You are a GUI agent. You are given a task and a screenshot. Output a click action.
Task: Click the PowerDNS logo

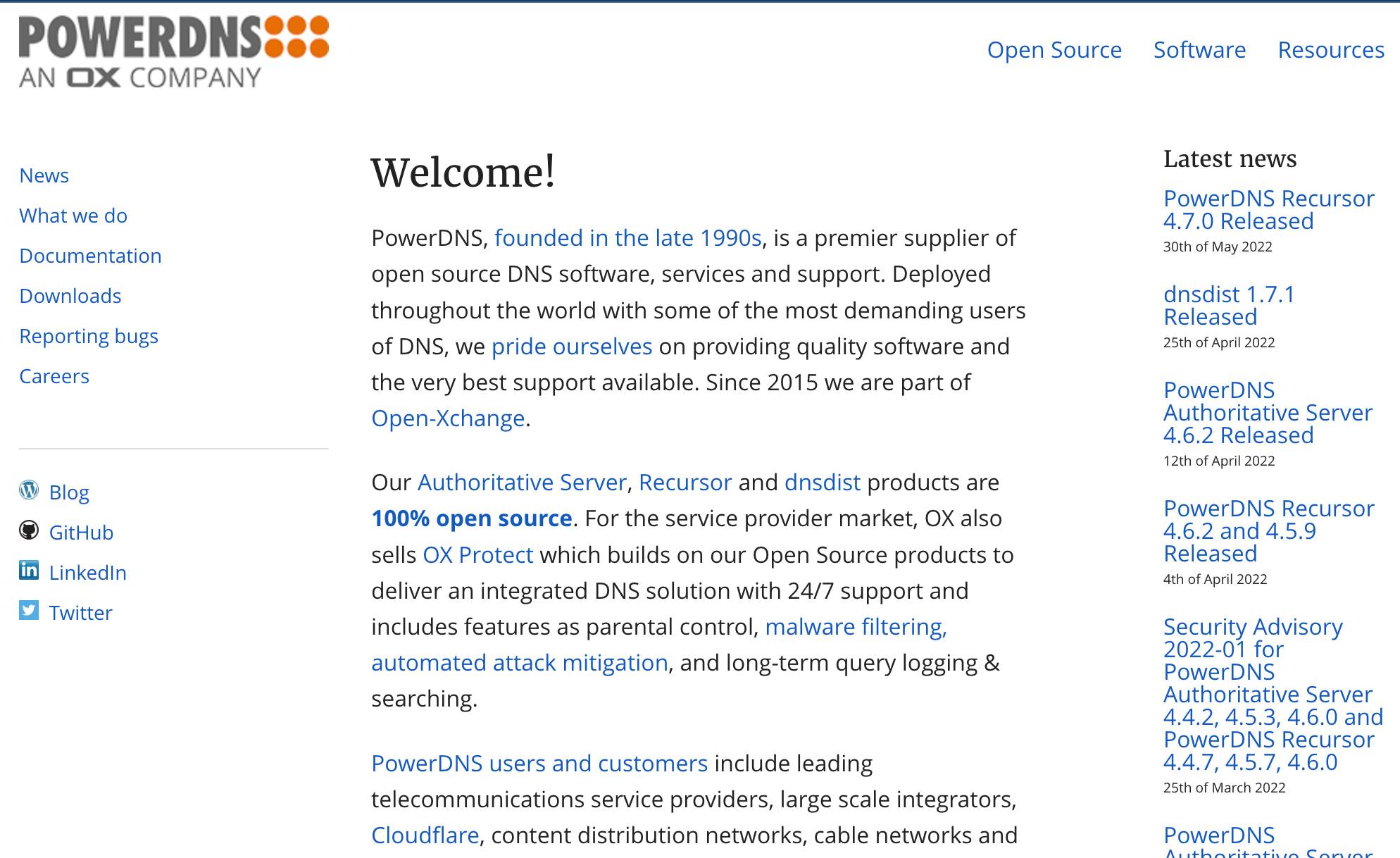pos(173,51)
